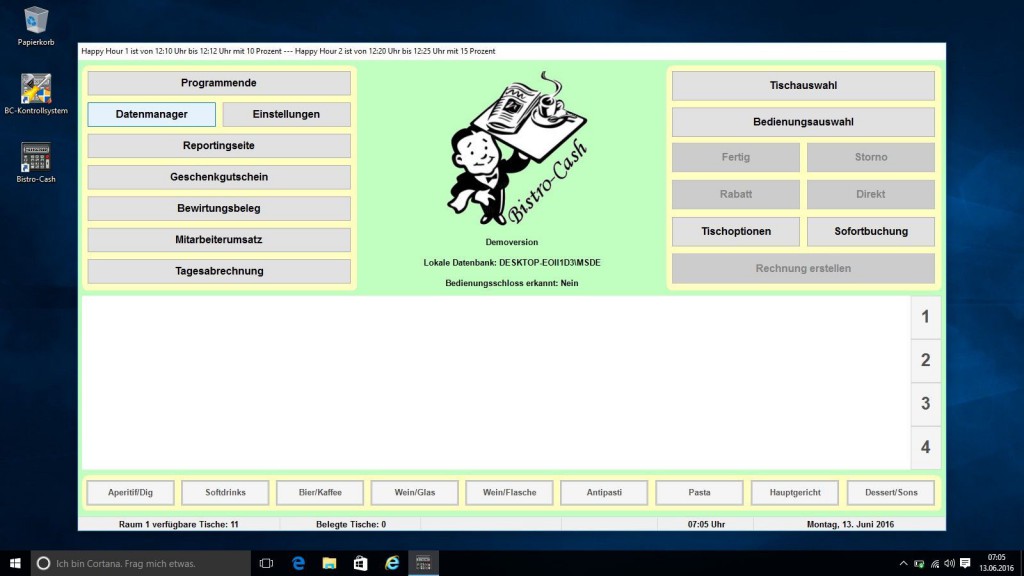Select the Bistro-Cash desktop shortcut

point(35,163)
